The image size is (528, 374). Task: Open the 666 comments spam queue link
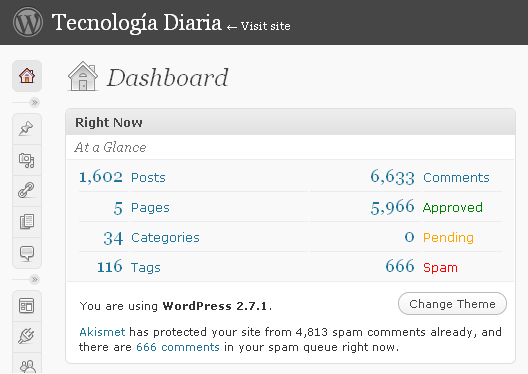pyautogui.click(x=178, y=347)
